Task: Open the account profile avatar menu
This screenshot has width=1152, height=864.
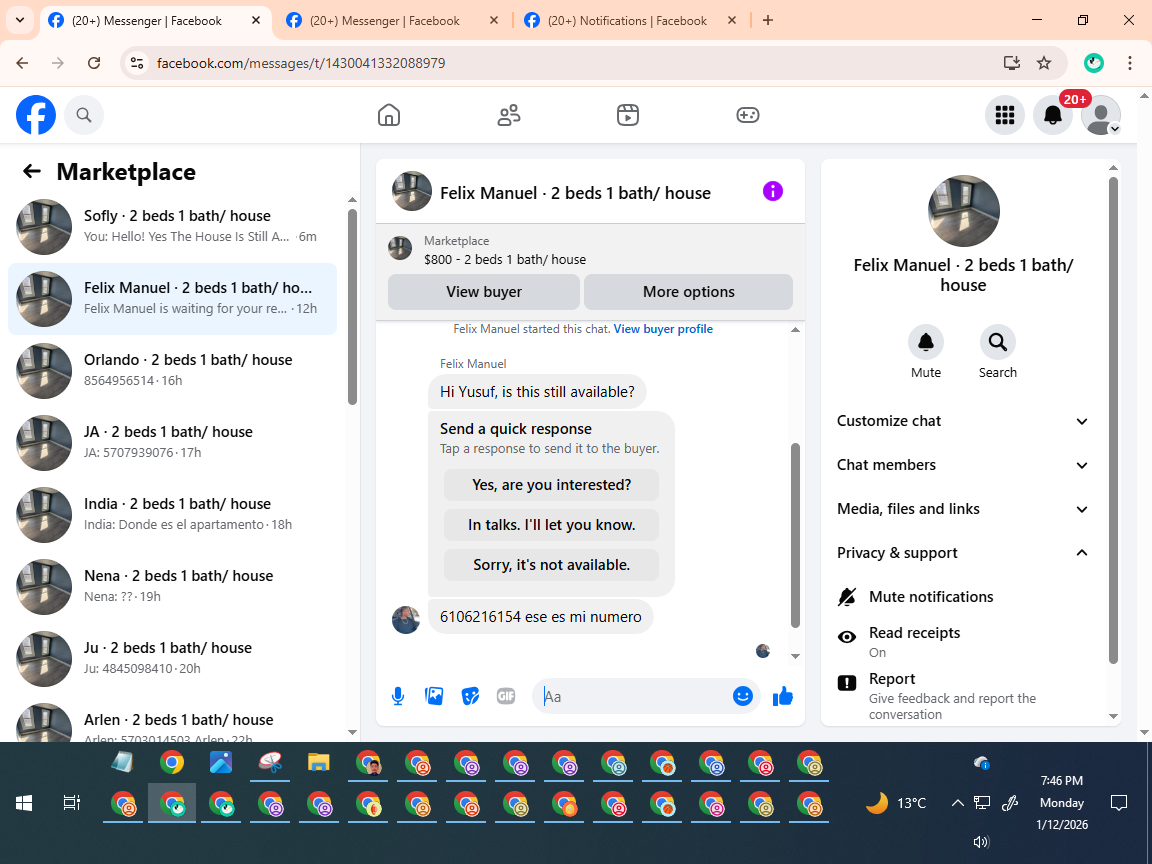Action: pos(1101,115)
